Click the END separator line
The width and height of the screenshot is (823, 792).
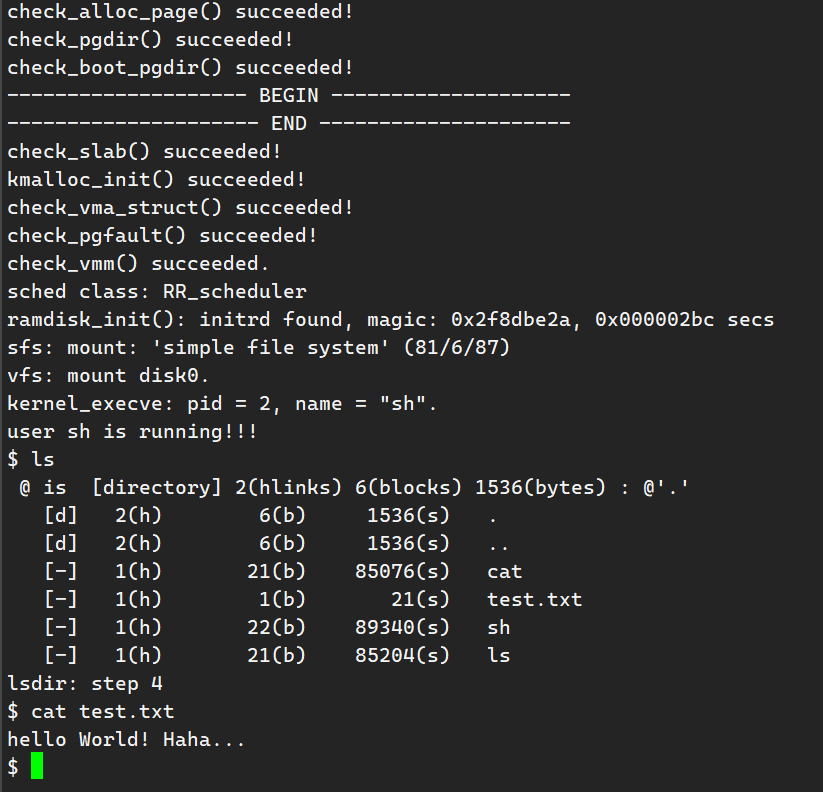[x=289, y=123]
